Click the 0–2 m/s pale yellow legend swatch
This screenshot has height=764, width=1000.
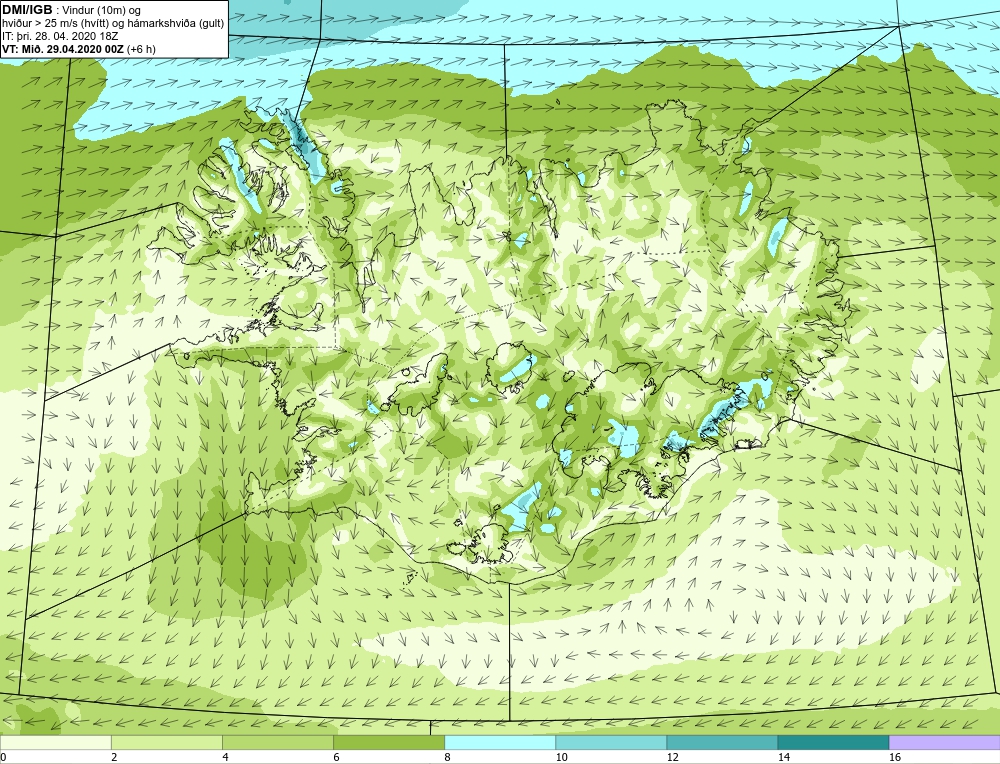(x=55, y=742)
